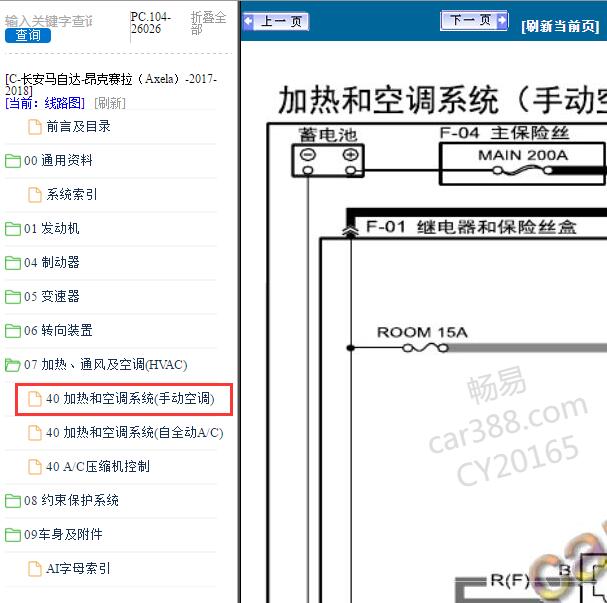This screenshot has height=603, width=607.
Task: Click the folder icon of 06 转向装置
Action: 13,331
